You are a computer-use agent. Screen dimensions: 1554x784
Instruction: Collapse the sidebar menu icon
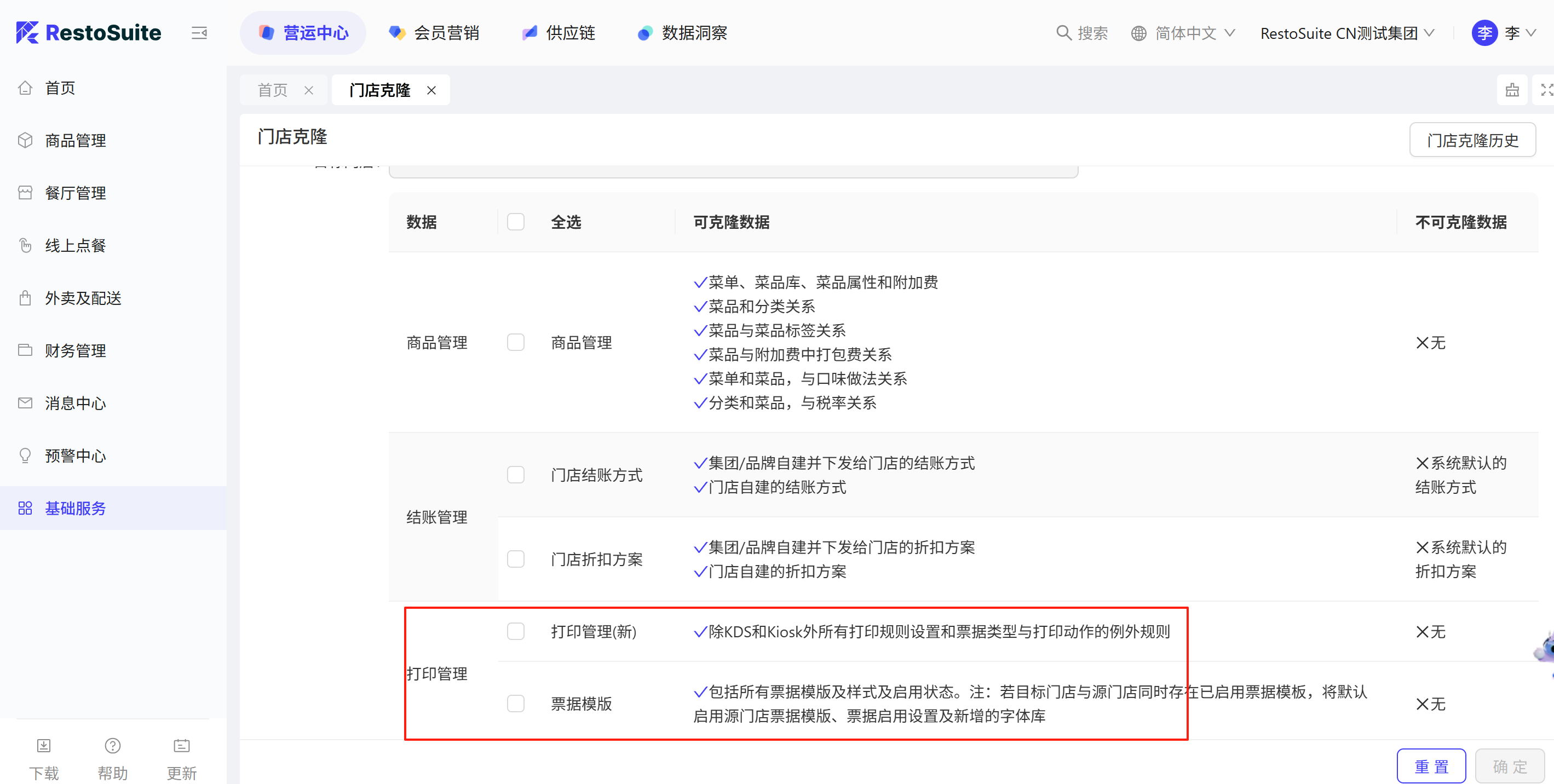199,33
